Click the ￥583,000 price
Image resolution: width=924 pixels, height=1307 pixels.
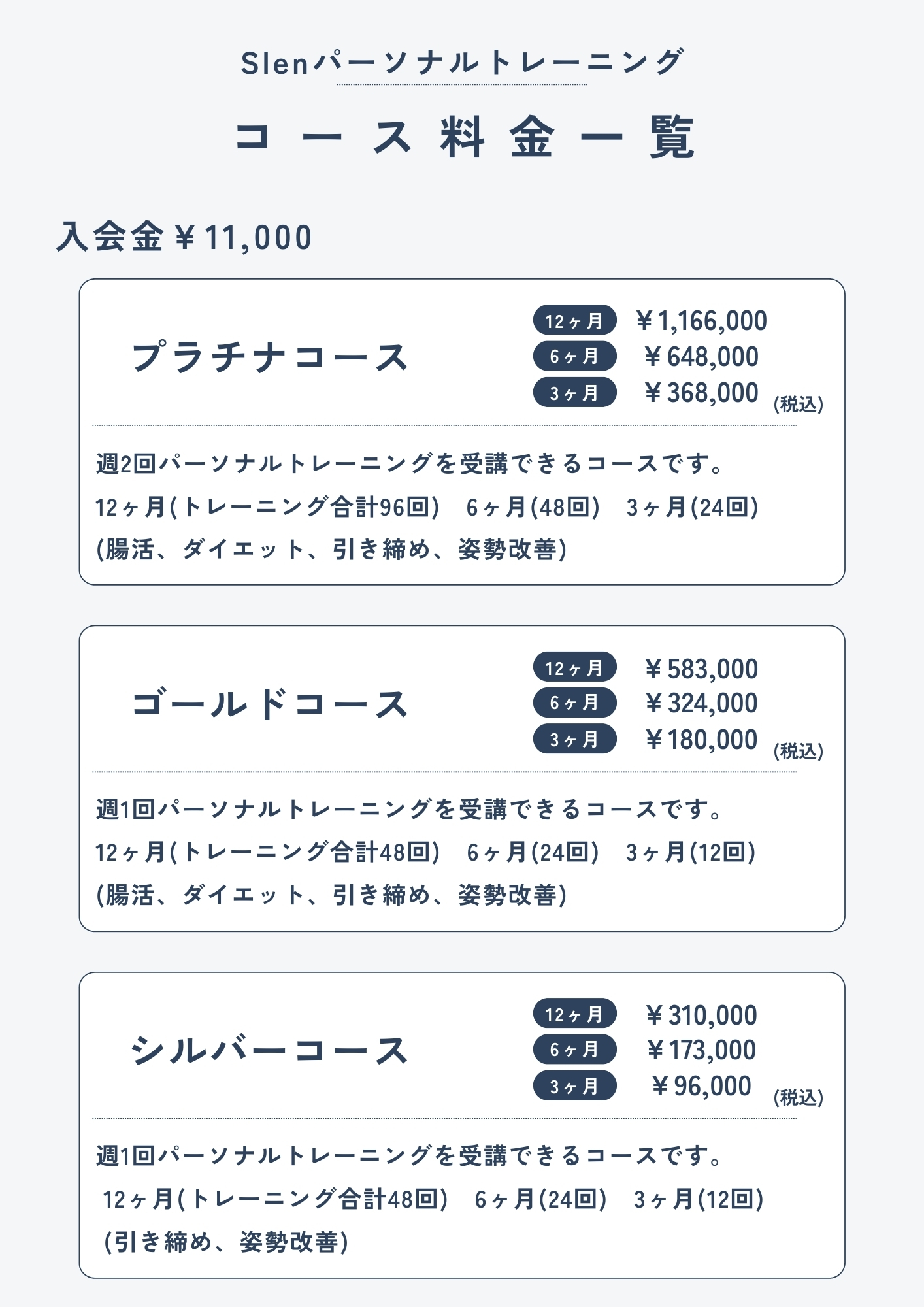tap(701, 669)
